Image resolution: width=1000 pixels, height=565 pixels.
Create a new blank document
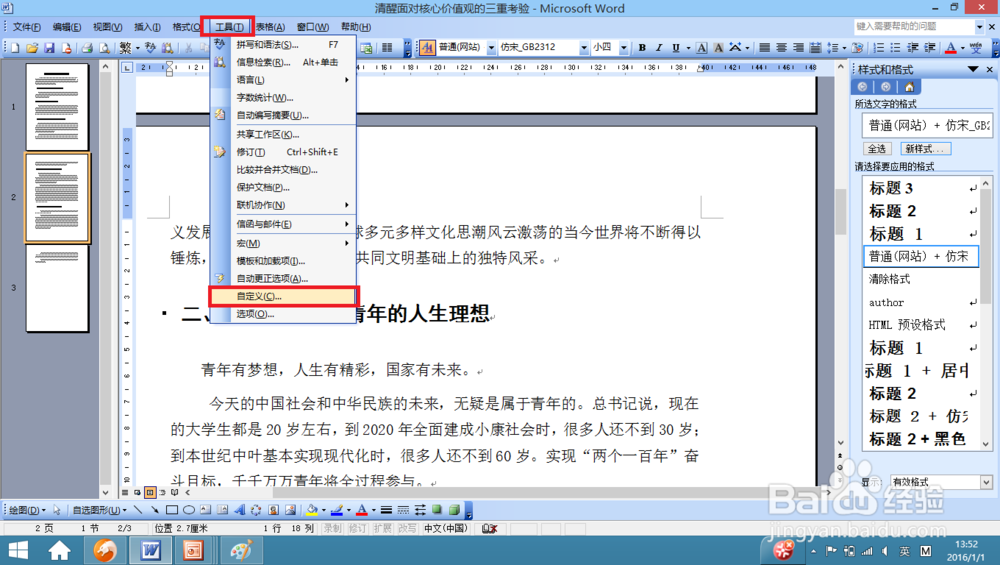click(x=15, y=48)
